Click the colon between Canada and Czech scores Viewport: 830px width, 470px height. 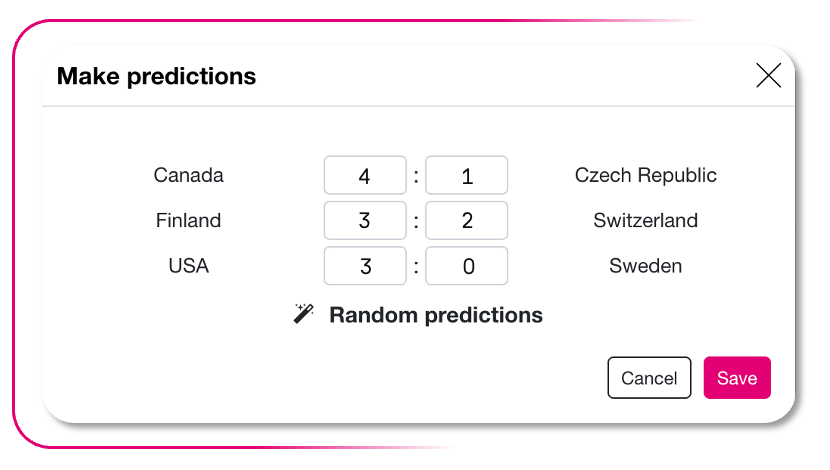(x=416, y=177)
